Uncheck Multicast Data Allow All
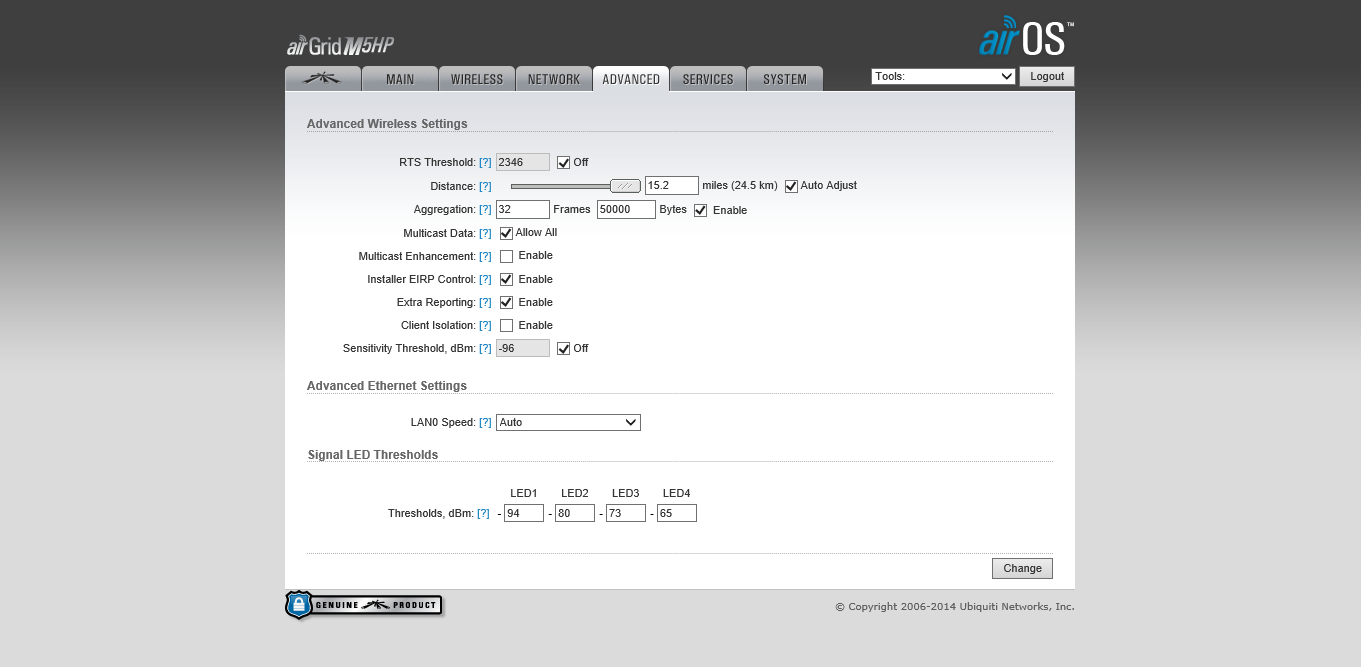 tap(506, 233)
